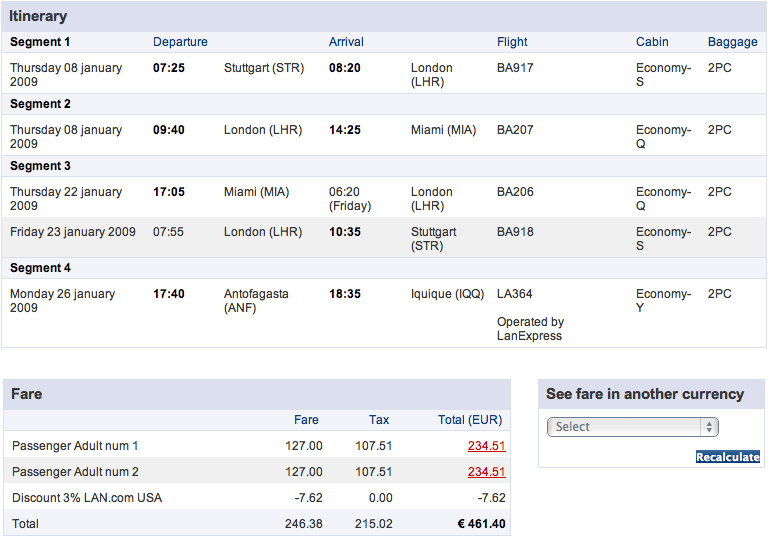This screenshot has width=768, height=536.
Task: Select flight number BA207
Action: point(515,130)
